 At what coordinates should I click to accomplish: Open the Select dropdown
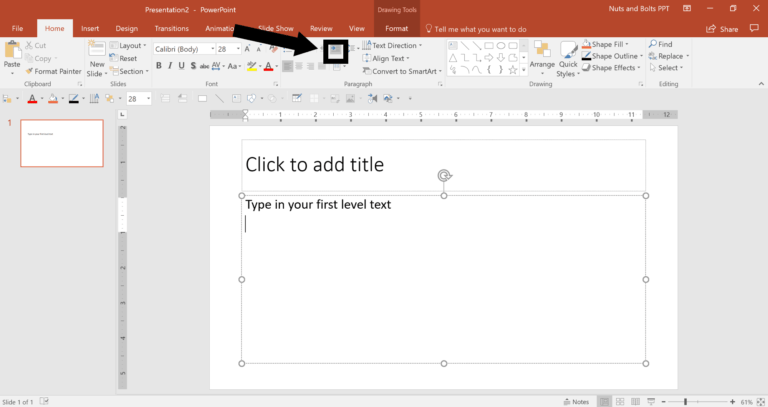click(666, 68)
